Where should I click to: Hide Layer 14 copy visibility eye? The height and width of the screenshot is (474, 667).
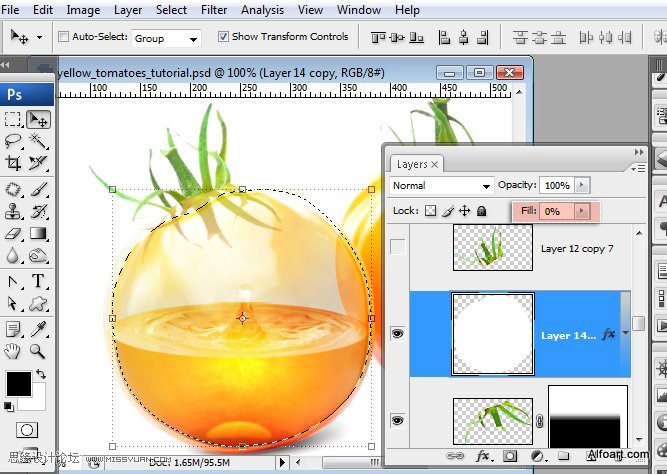click(x=397, y=334)
